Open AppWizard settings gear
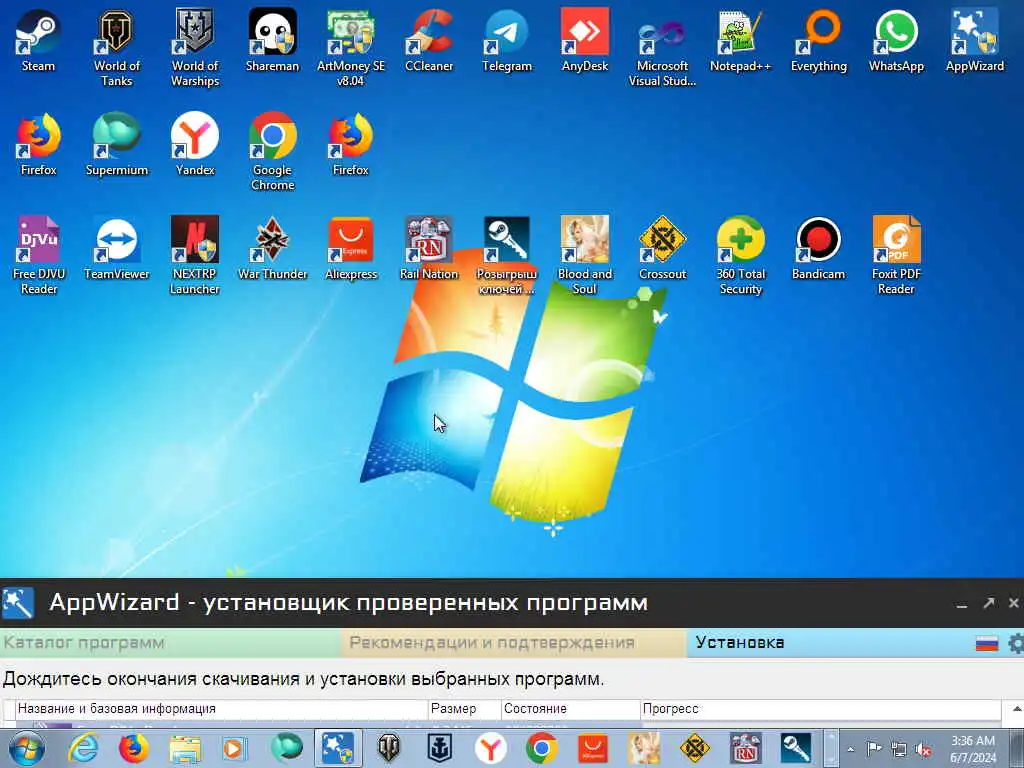 point(1016,643)
